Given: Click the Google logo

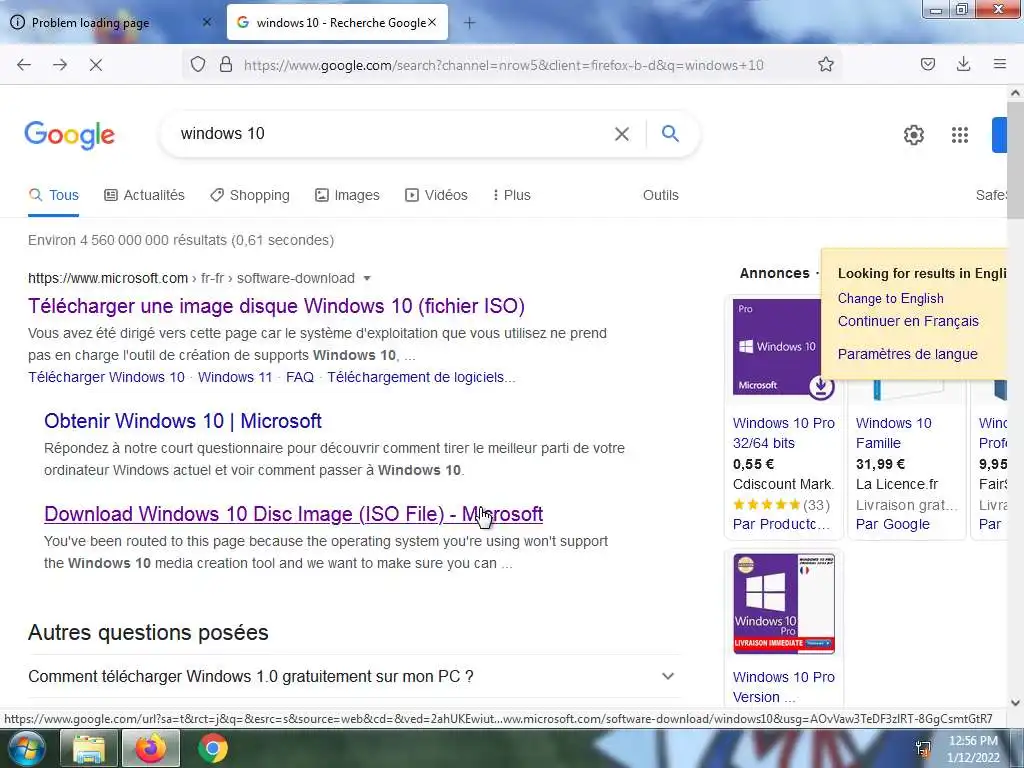Looking at the screenshot, I should (x=69, y=135).
